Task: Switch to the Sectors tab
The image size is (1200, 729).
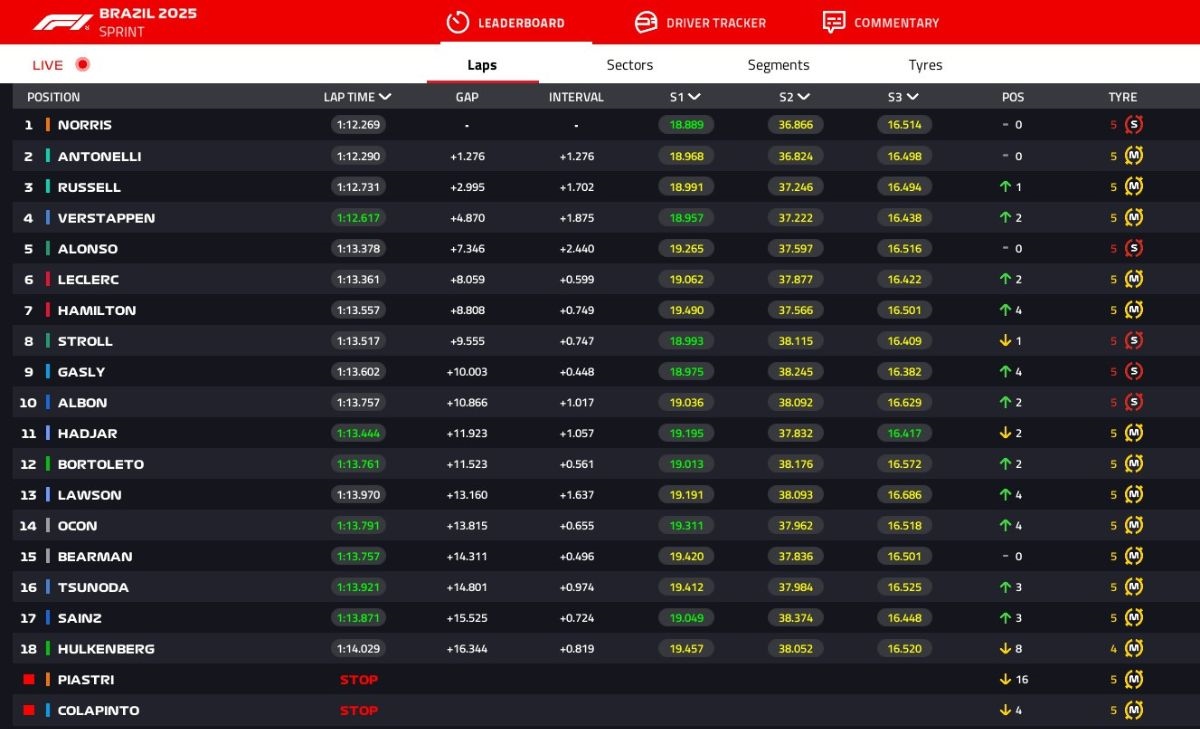Action: [629, 65]
